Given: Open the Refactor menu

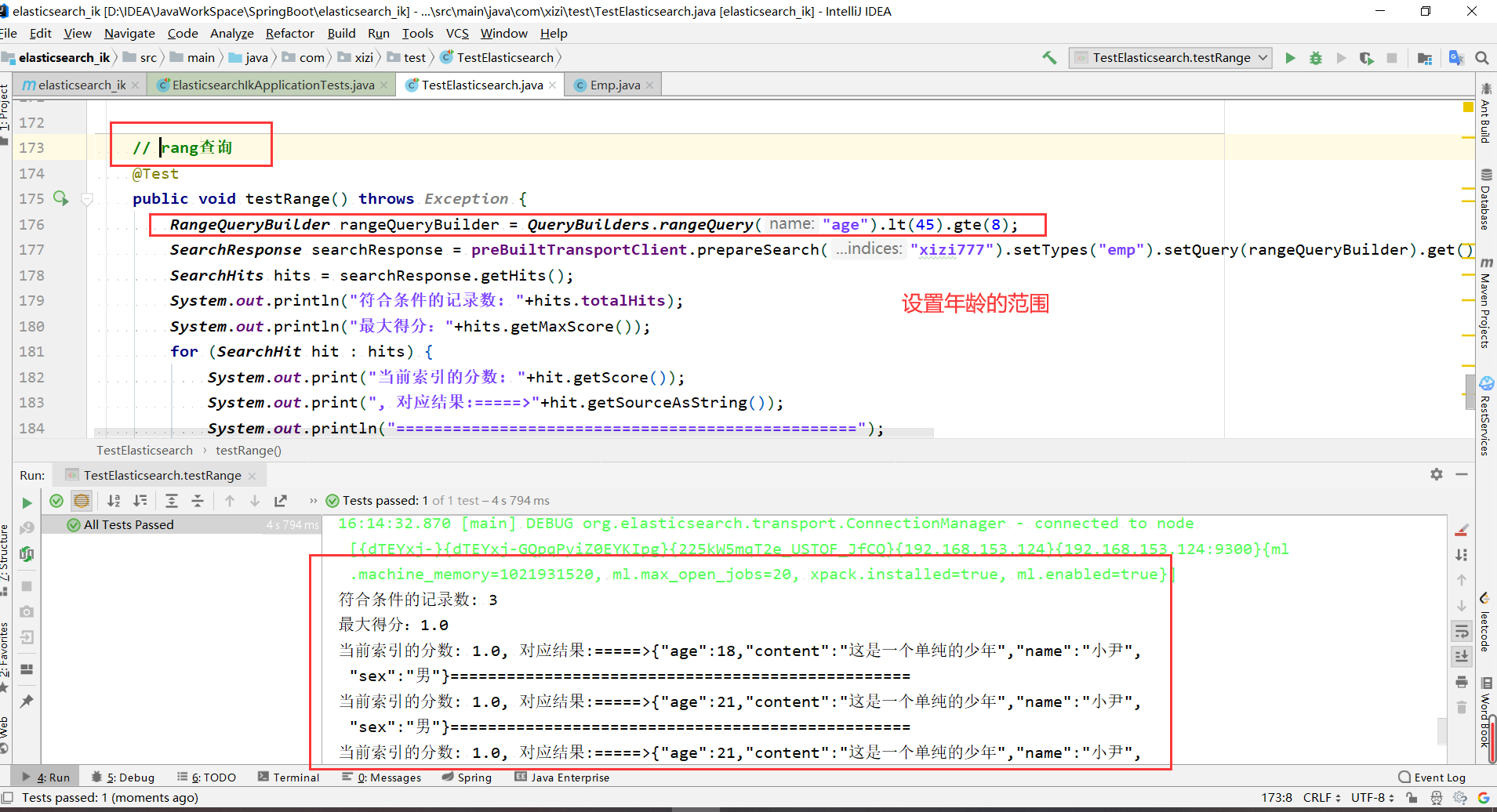Looking at the screenshot, I should click(290, 34).
